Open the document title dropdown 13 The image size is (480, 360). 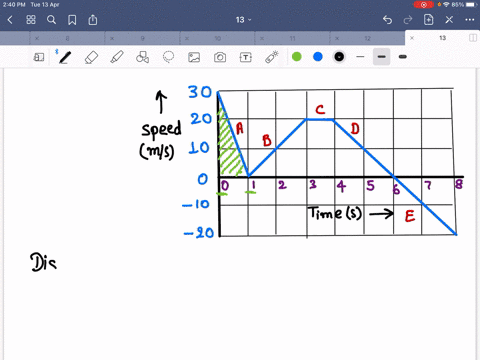(x=243, y=20)
